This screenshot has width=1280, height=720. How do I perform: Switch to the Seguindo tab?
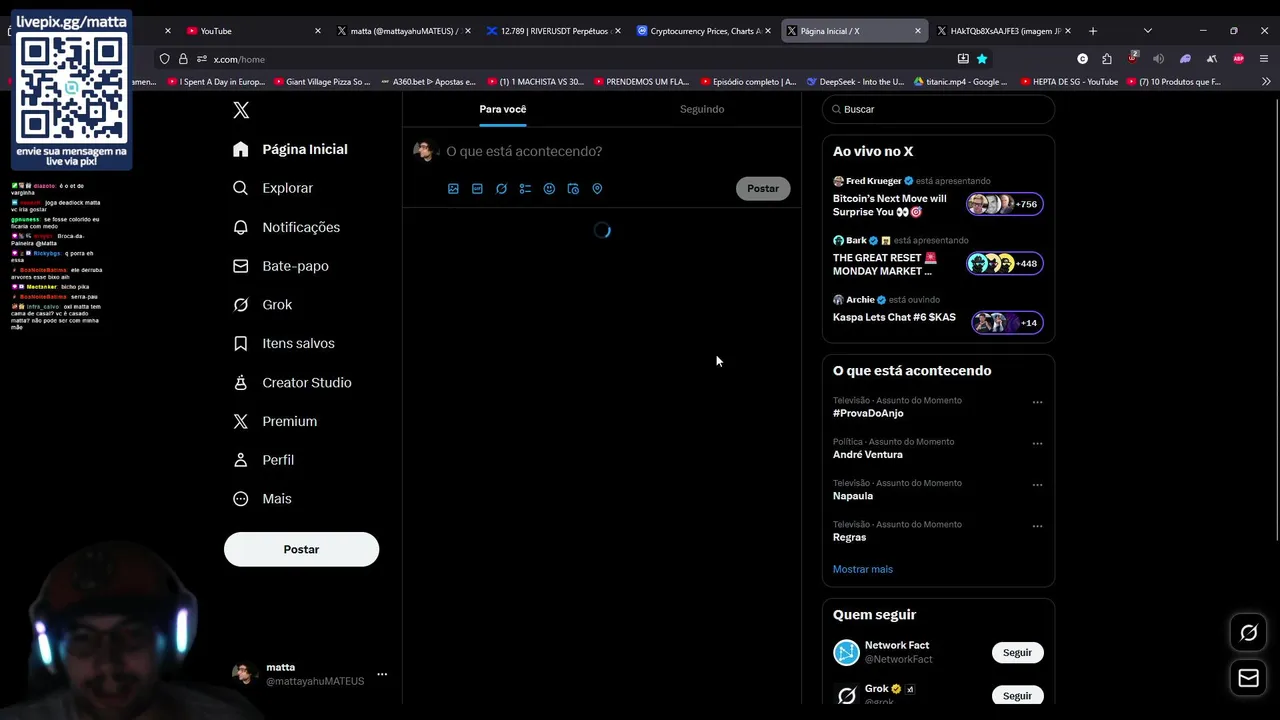pyautogui.click(x=702, y=109)
